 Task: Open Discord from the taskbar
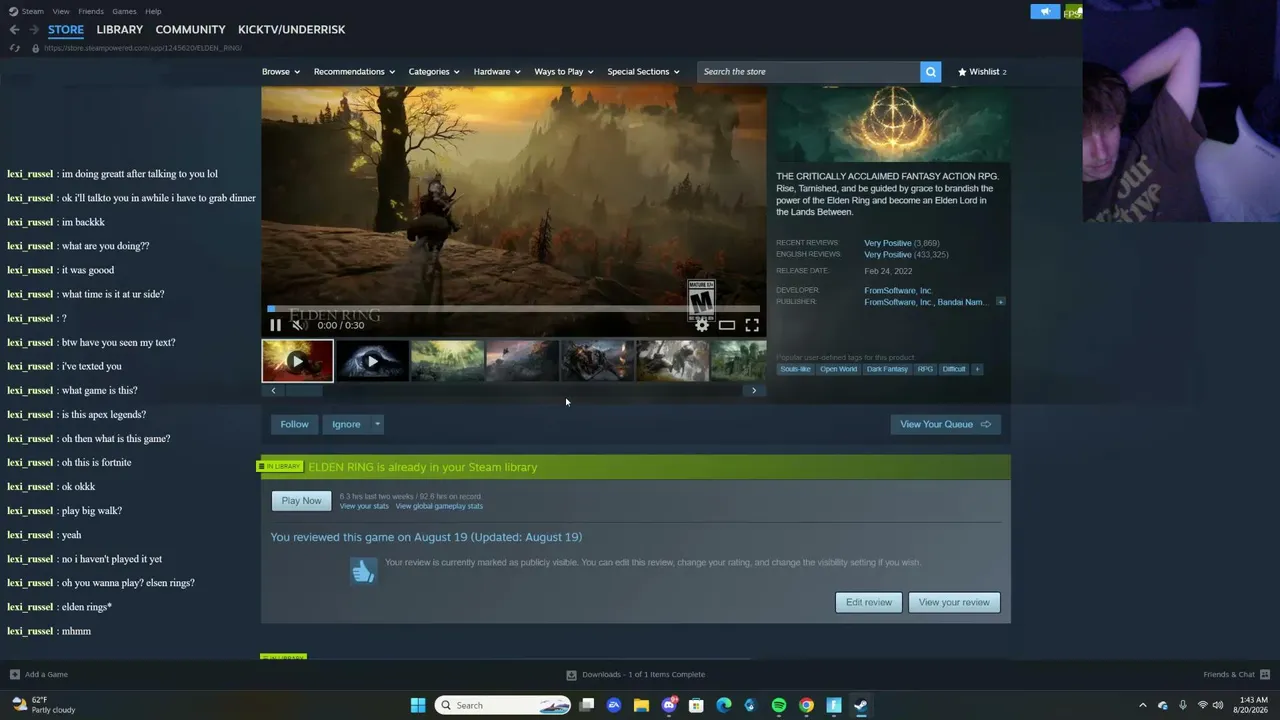coord(669,705)
